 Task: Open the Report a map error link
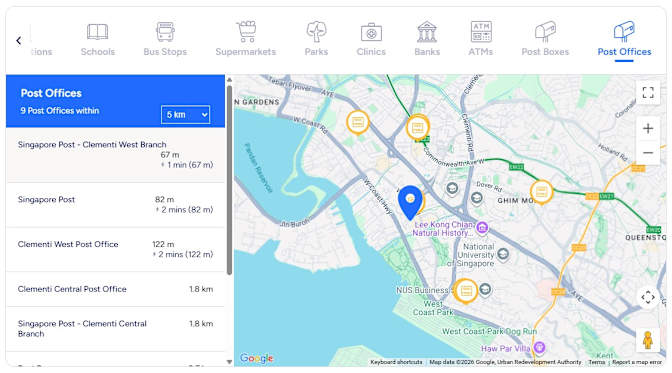637,362
